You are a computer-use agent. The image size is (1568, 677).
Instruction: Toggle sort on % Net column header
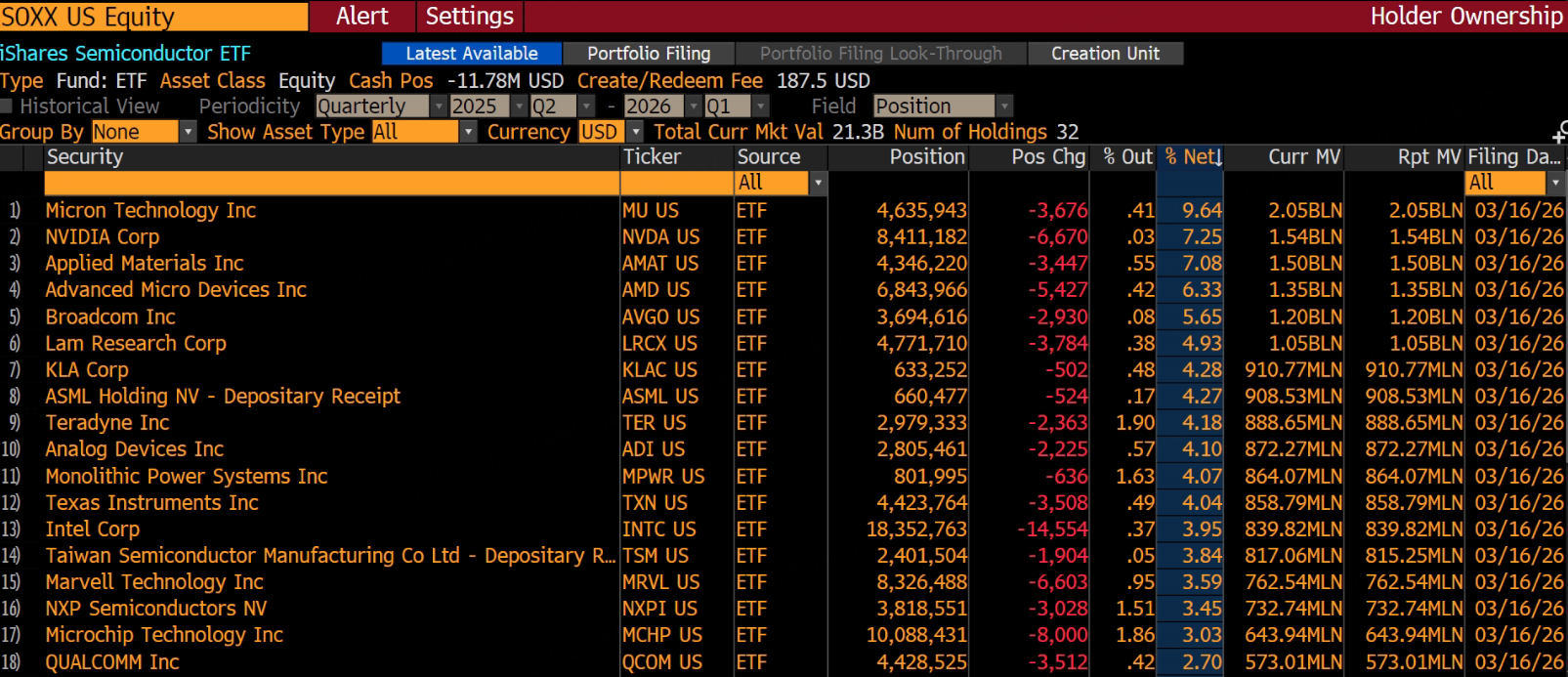coord(1192,157)
